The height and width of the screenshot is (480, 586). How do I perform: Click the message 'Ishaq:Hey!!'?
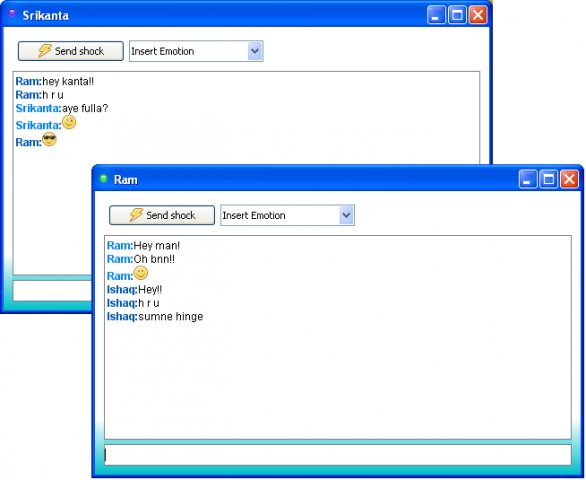(134, 290)
